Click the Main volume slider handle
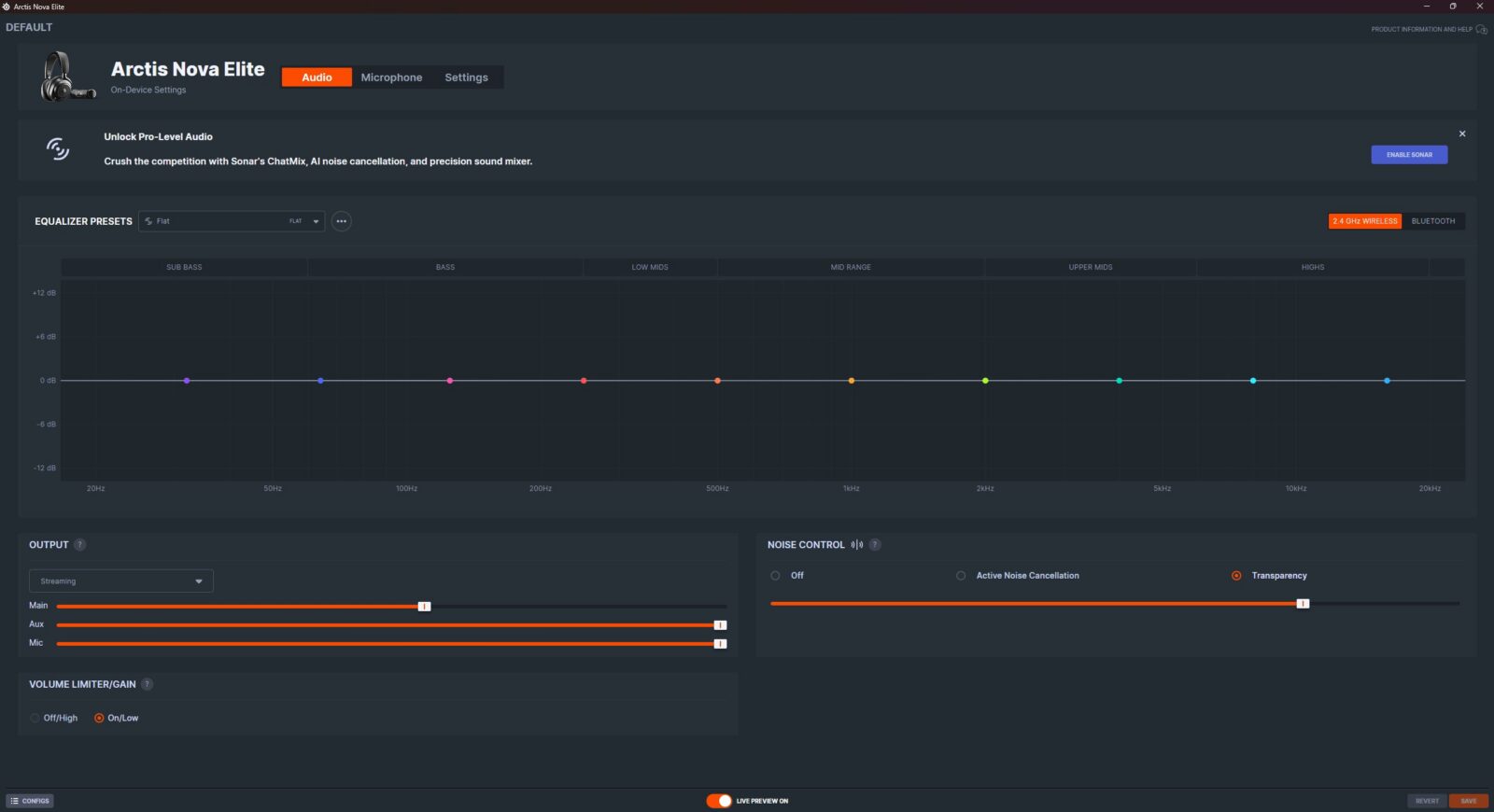 (x=424, y=607)
